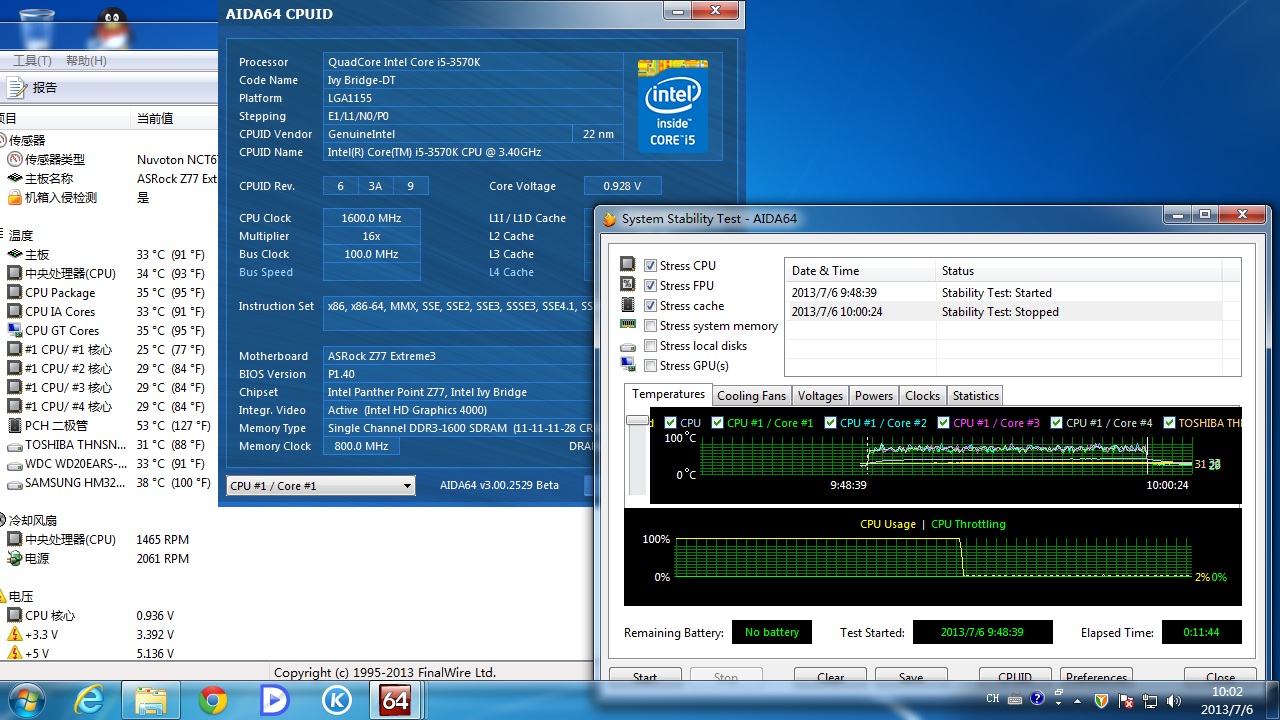Enable Stress local disks checkbox
Screen dimensions: 1280x720
[x=651, y=345]
